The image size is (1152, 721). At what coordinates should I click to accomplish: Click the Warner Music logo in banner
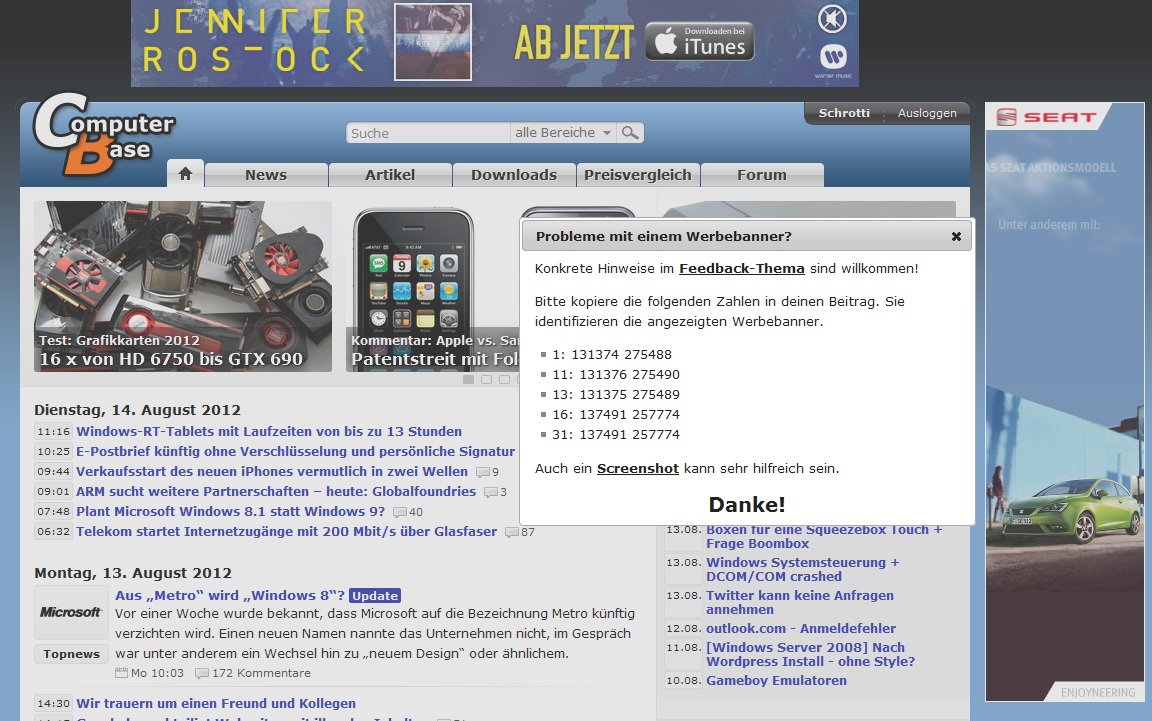834,60
